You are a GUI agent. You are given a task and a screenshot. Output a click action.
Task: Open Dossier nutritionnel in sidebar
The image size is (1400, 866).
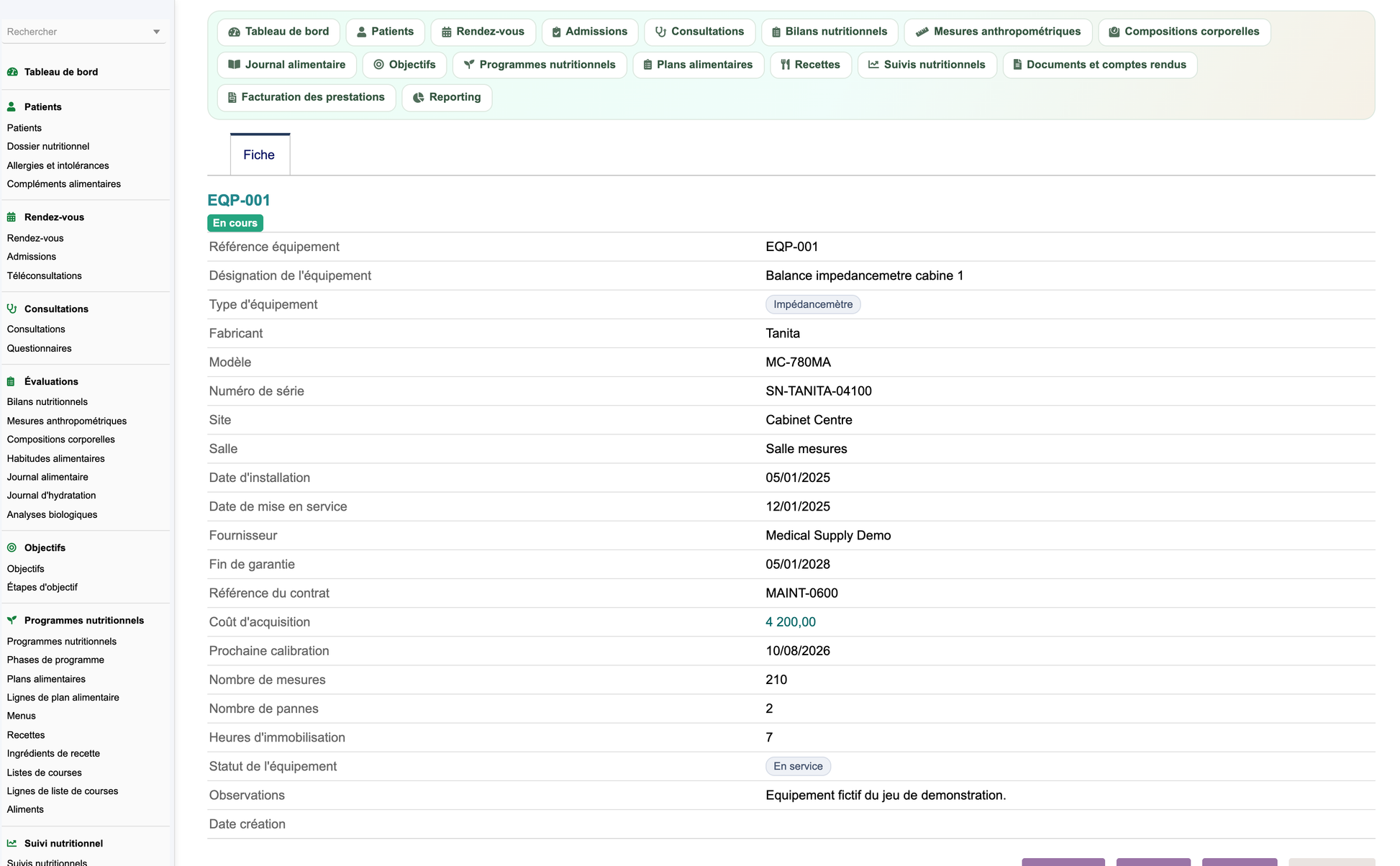coord(48,147)
